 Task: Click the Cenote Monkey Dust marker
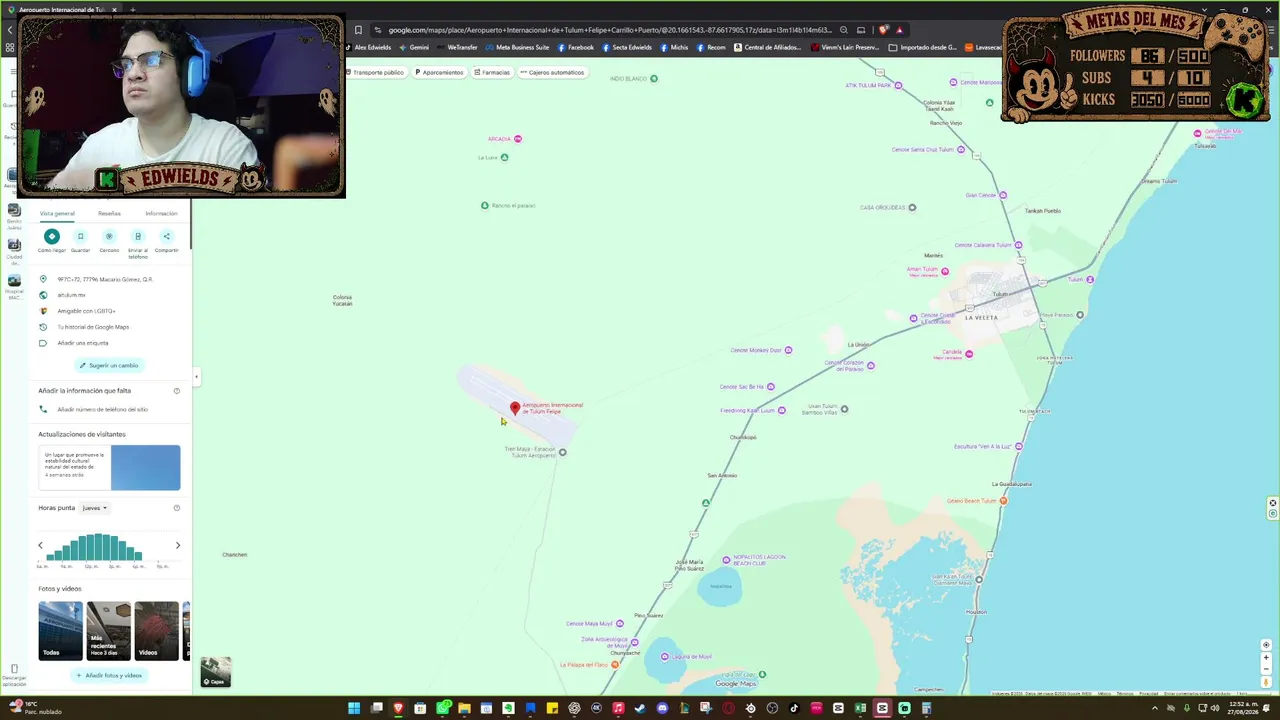788,350
